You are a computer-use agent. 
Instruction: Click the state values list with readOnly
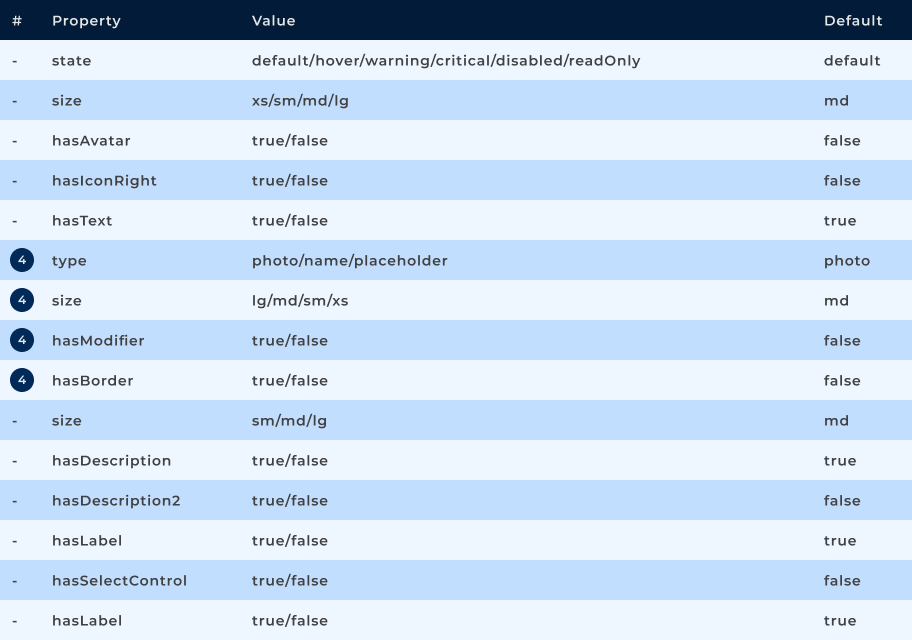point(445,60)
